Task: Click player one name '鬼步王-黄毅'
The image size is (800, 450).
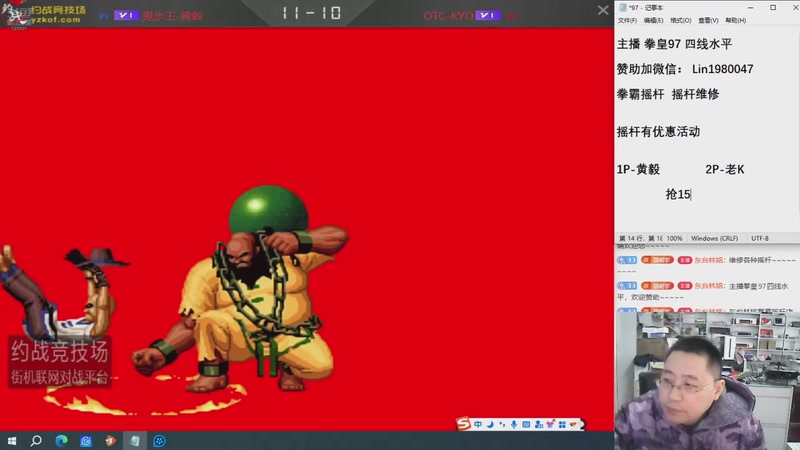Action: 172,16
